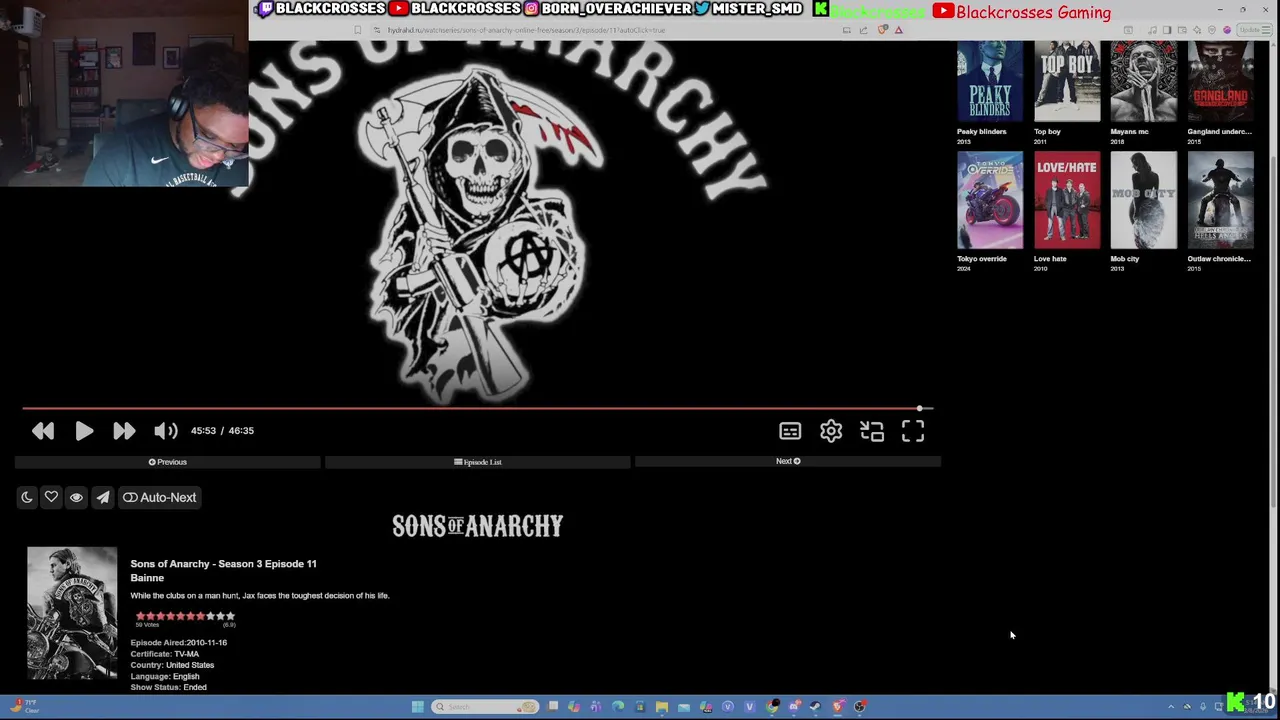Enter fullscreen mode
The height and width of the screenshot is (720, 1280).
pos(913,431)
